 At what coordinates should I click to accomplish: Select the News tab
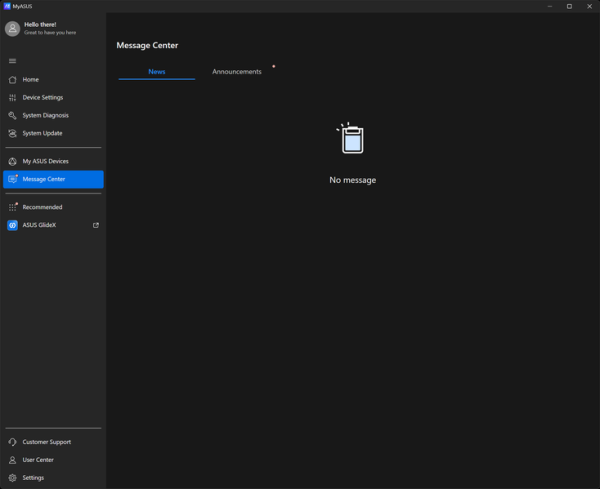[157, 72]
